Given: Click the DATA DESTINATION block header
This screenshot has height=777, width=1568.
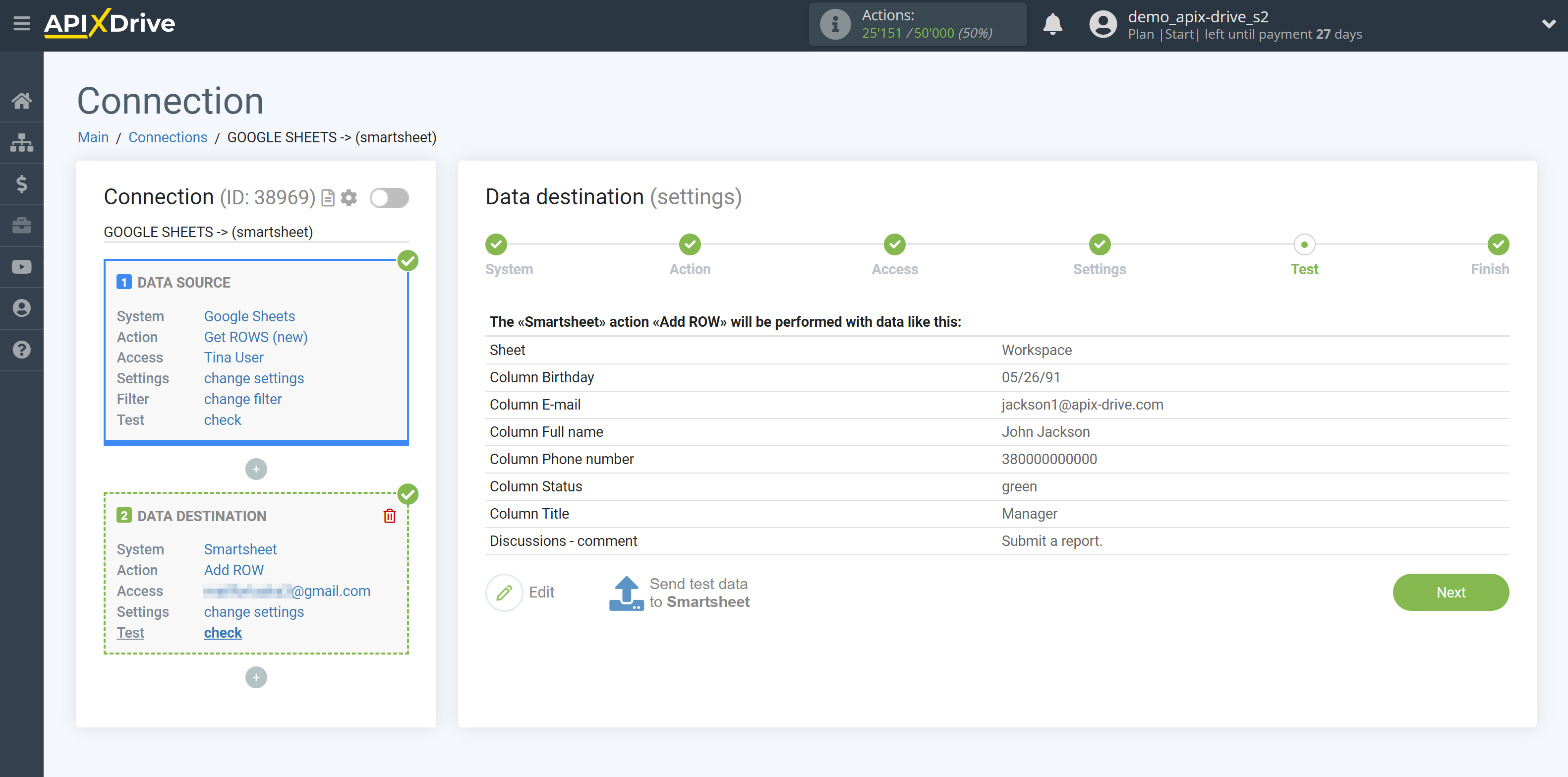Looking at the screenshot, I should [201, 516].
